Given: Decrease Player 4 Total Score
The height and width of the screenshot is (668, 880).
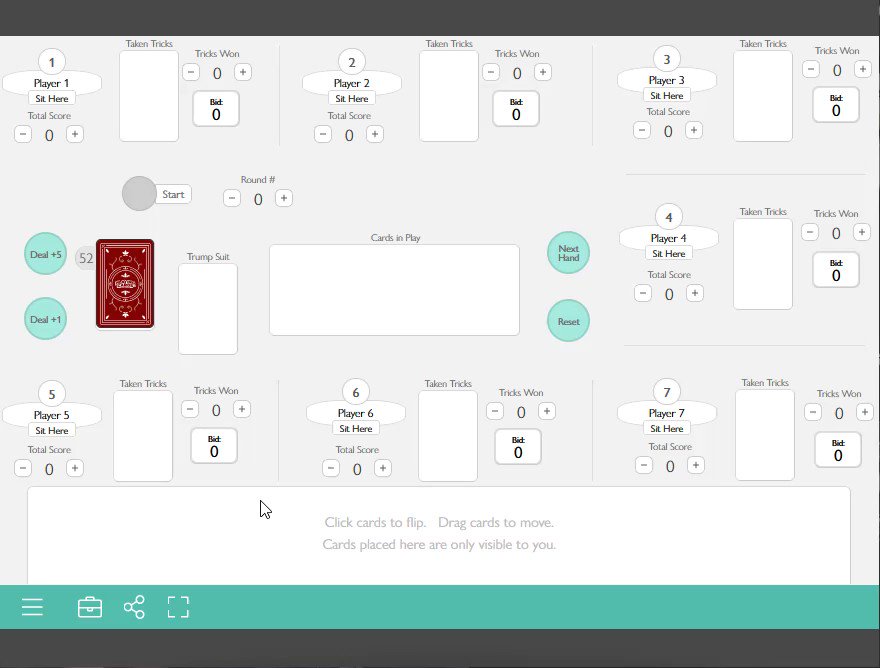Looking at the screenshot, I should pyautogui.click(x=643, y=294).
